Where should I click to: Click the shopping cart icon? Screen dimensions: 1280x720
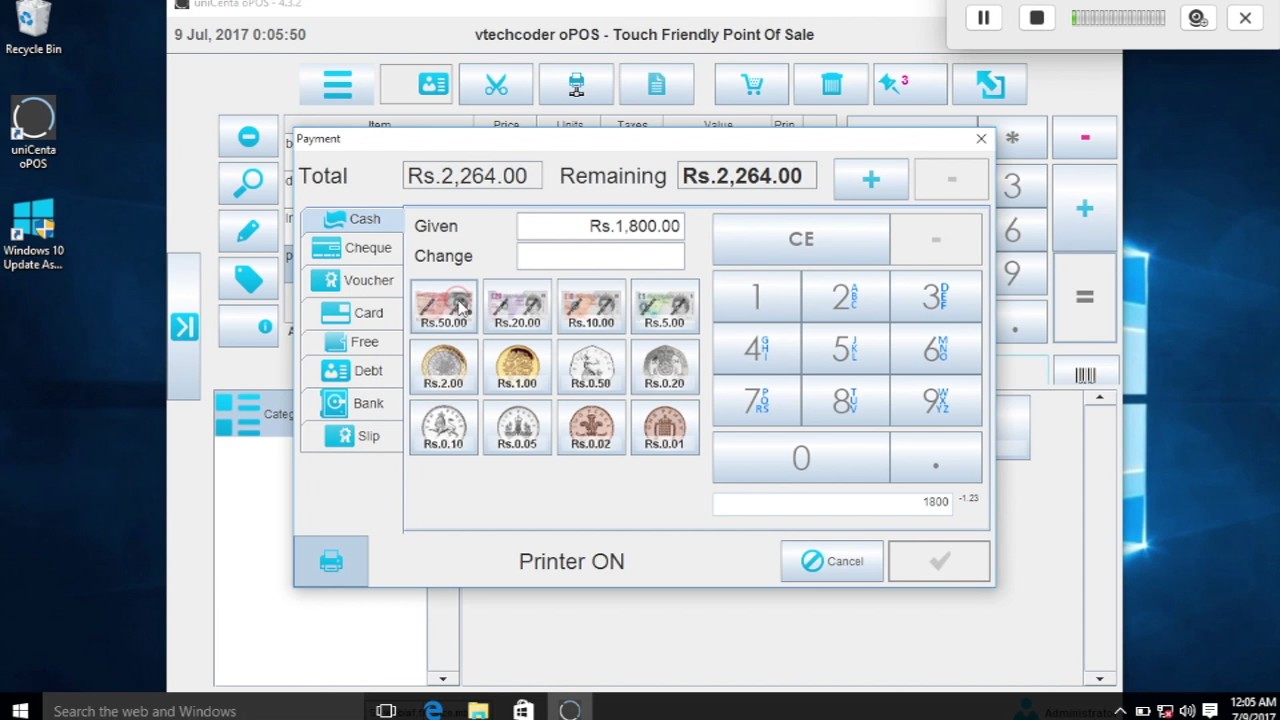(x=751, y=85)
